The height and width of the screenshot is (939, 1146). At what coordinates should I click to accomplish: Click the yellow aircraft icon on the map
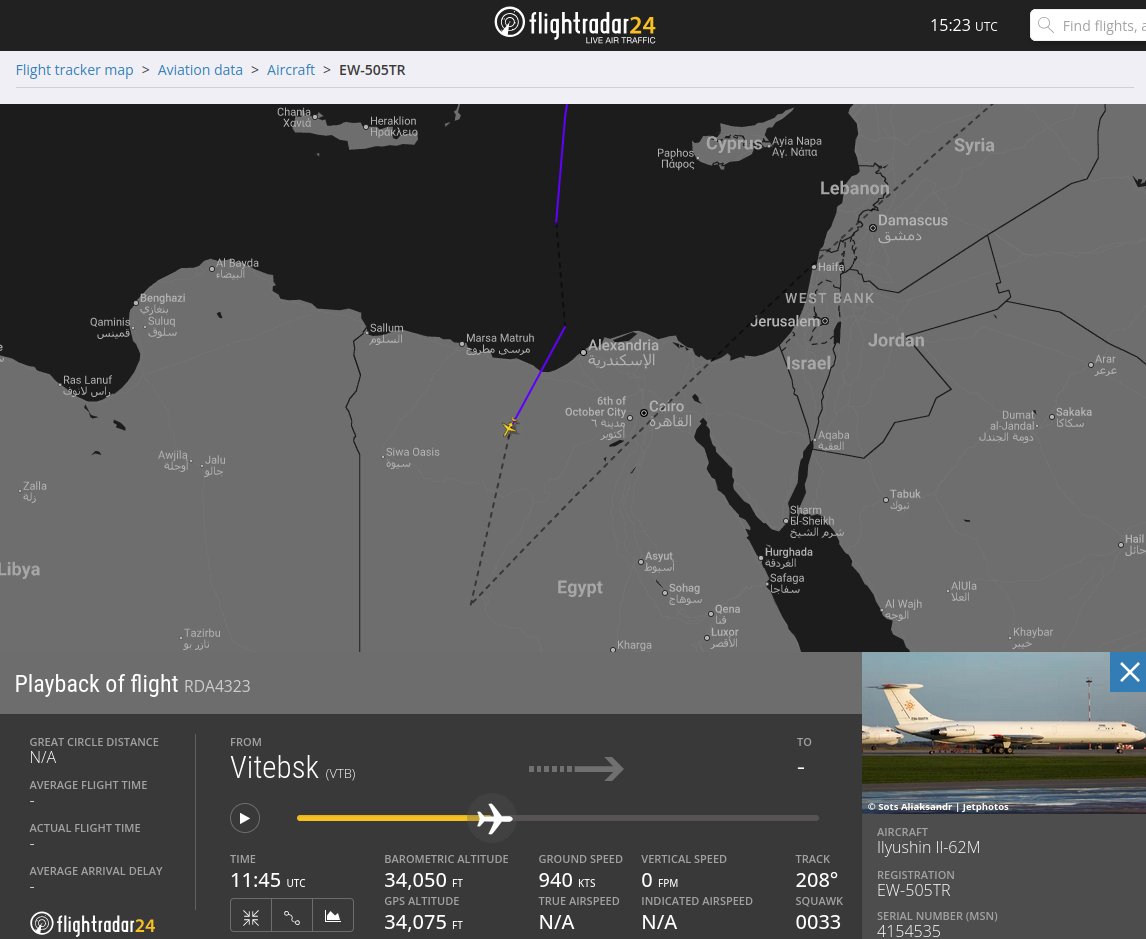point(510,427)
